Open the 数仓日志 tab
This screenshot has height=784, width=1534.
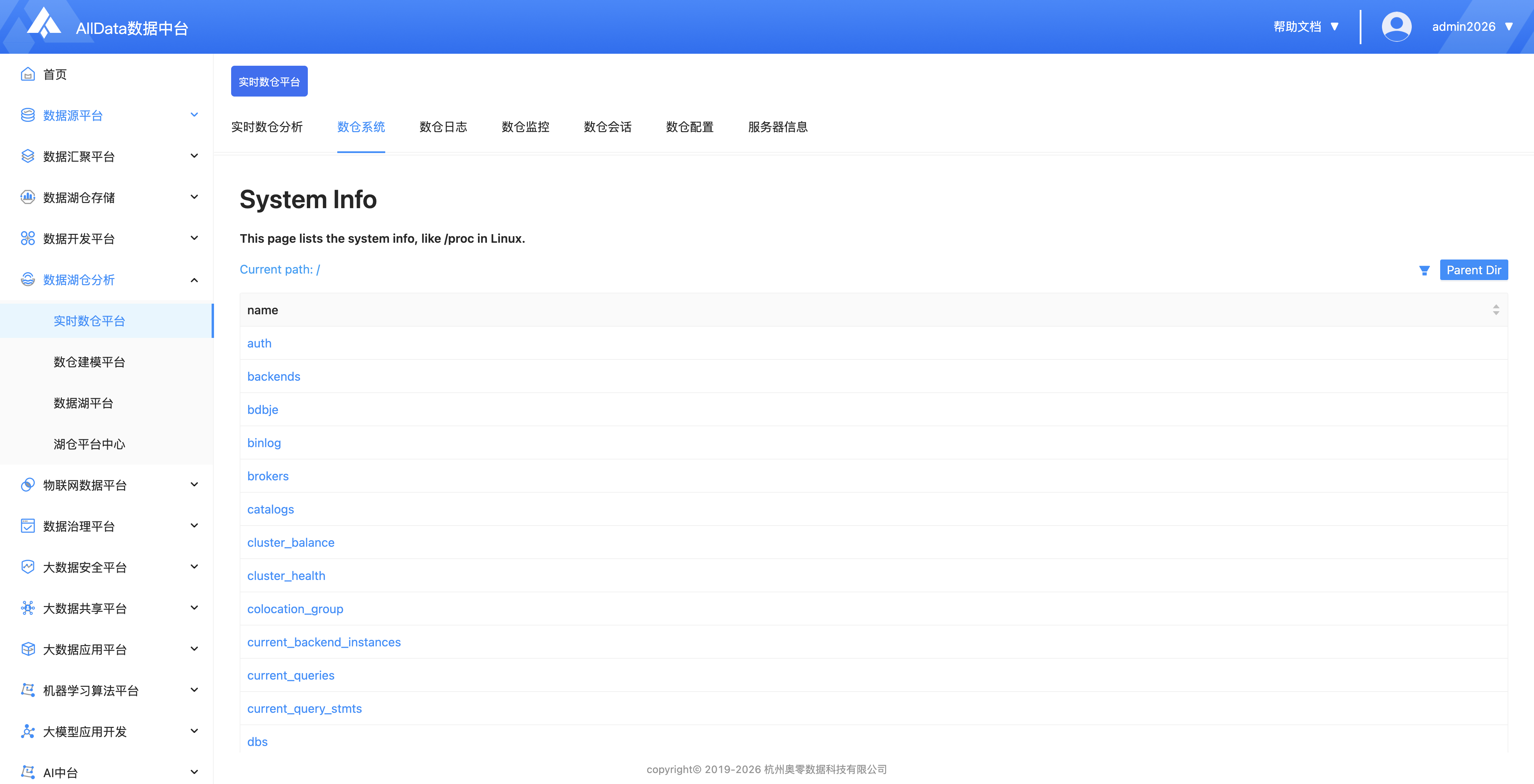(x=443, y=127)
